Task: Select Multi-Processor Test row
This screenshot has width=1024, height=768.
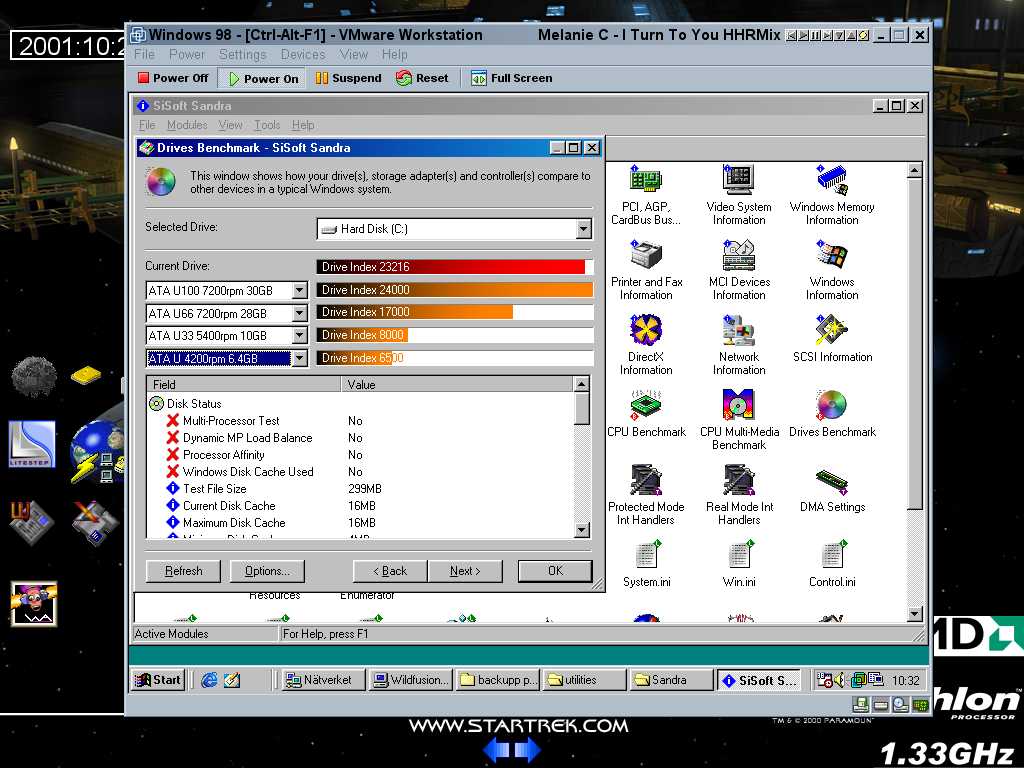Action: coord(360,421)
